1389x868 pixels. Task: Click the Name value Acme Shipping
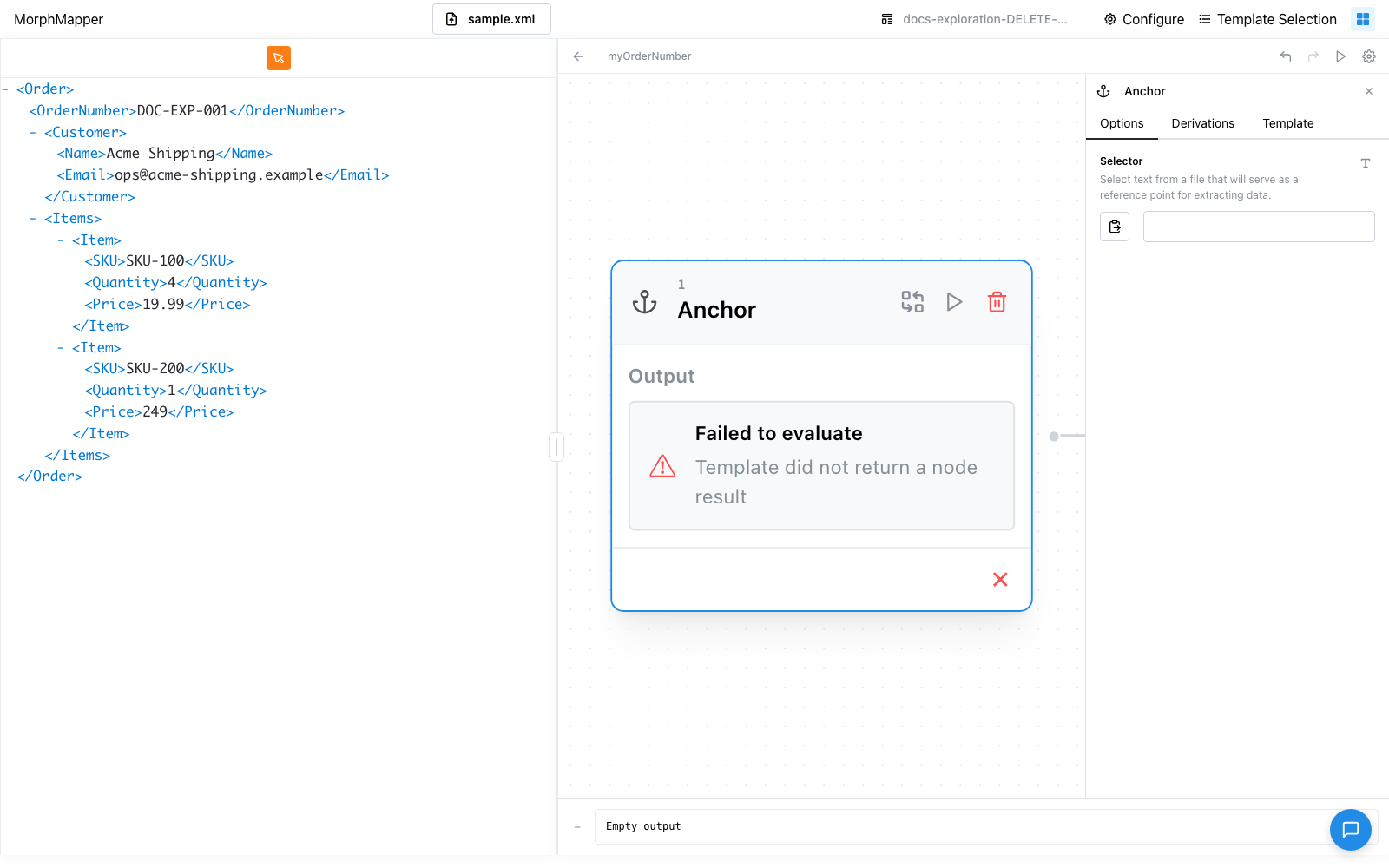pyautogui.click(x=161, y=154)
